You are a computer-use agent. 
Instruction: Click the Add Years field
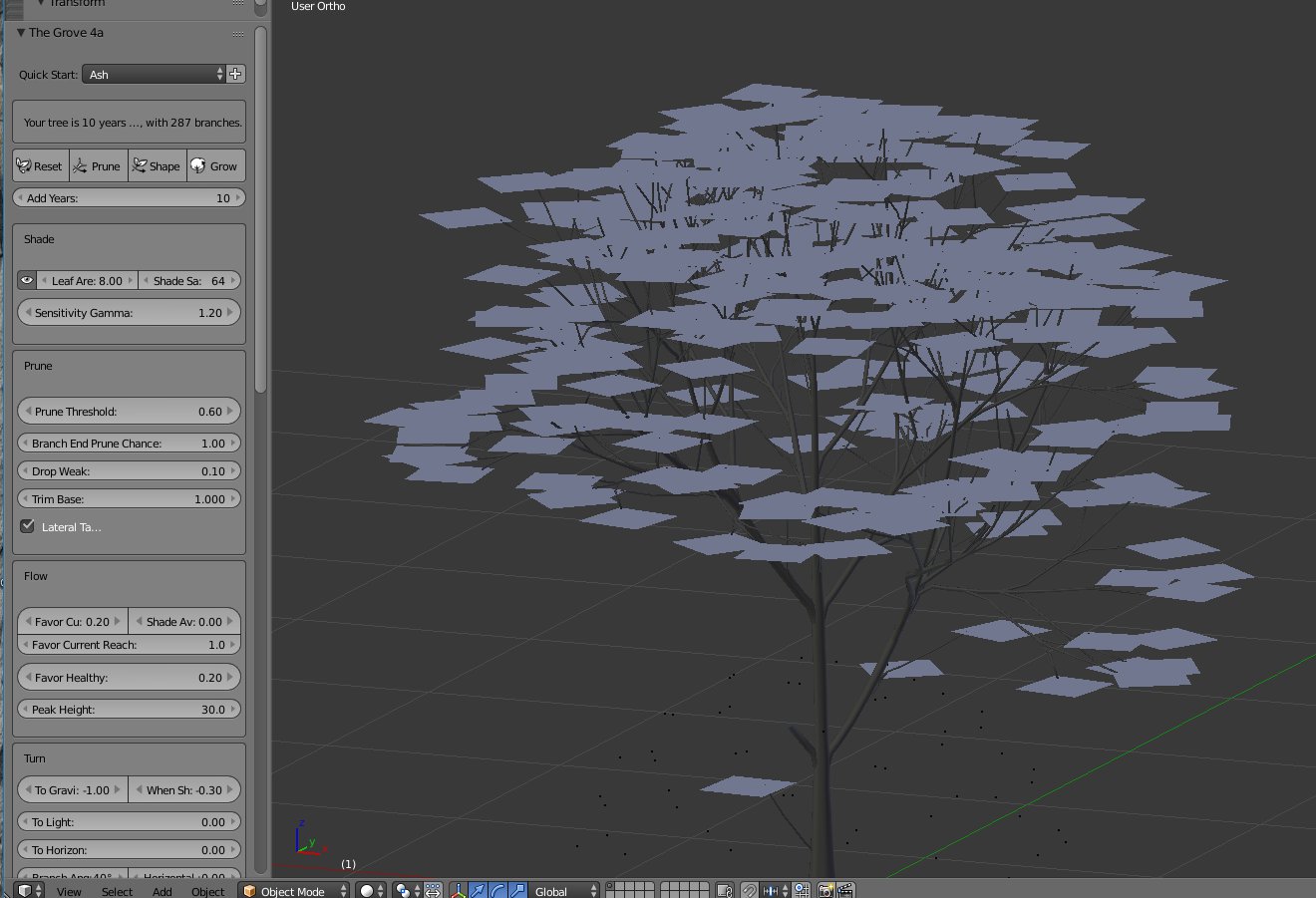pyautogui.click(x=129, y=198)
